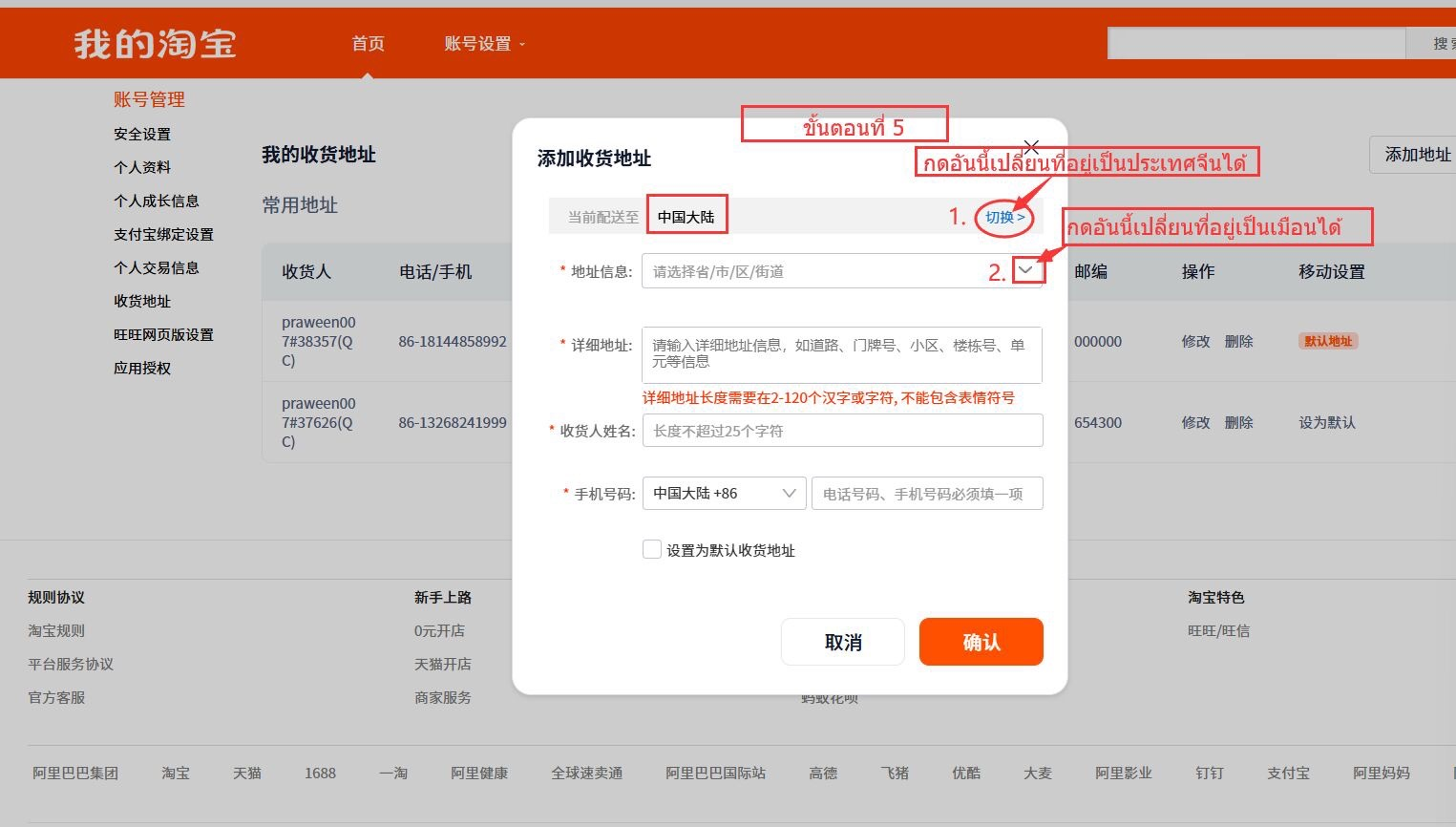Click the 高德 bottom link

pyautogui.click(x=823, y=774)
